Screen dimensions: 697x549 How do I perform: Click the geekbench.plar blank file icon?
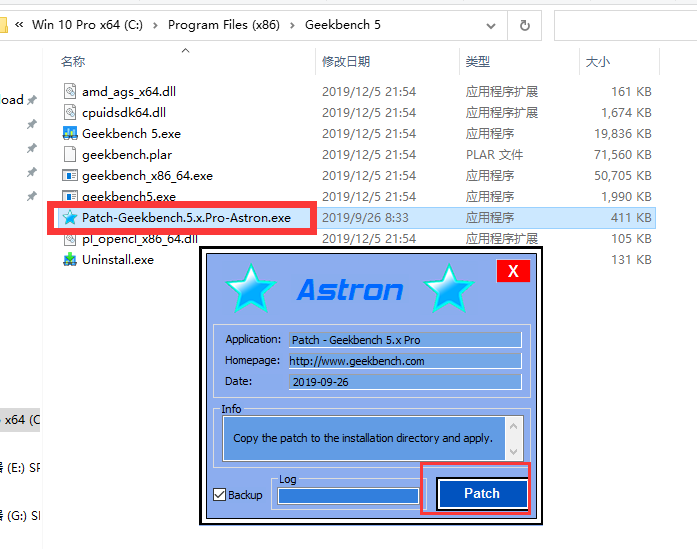coord(70,154)
